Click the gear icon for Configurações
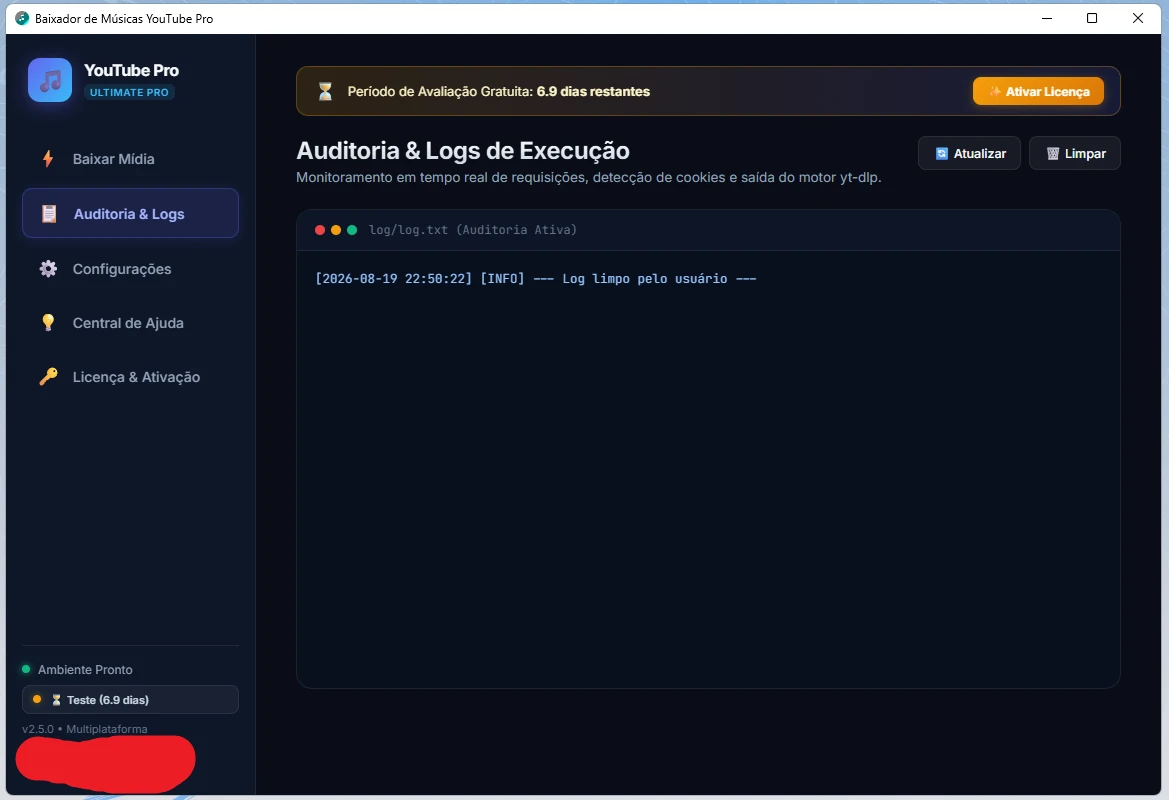This screenshot has width=1169, height=800. pyautogui.click(x=48, y=269)
